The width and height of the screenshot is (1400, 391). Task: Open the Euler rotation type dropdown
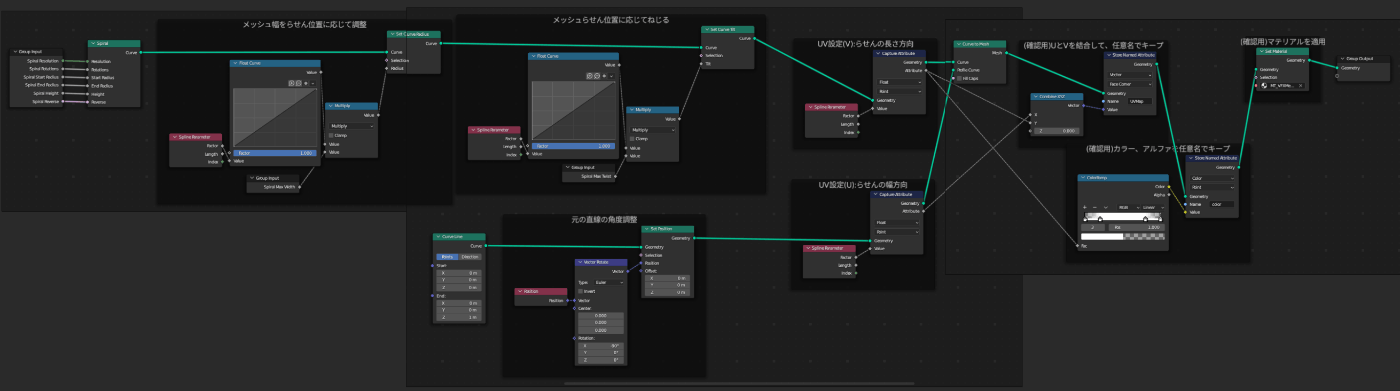coord(609,283)
